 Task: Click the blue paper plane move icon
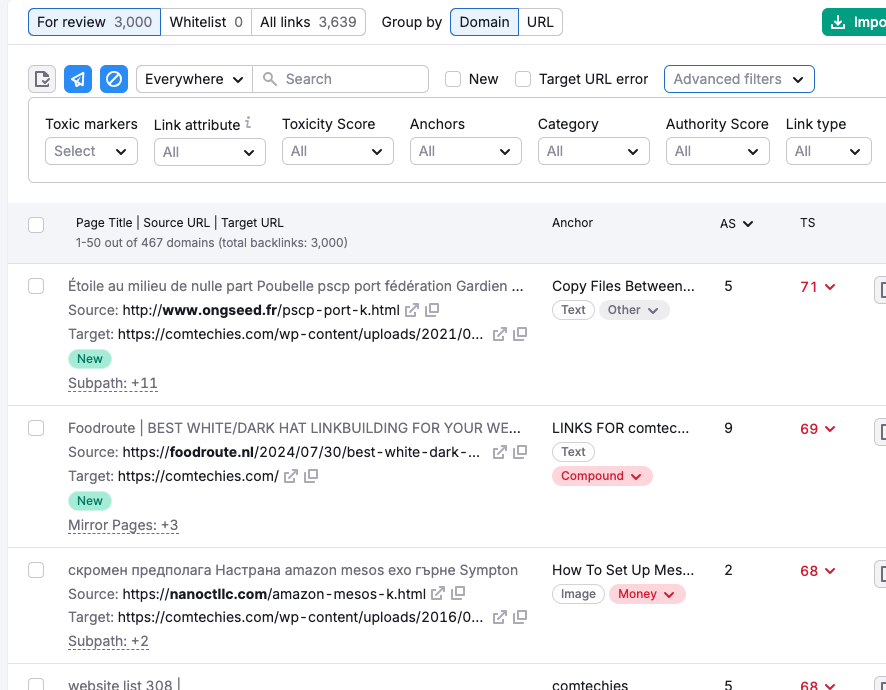[78, 78]
